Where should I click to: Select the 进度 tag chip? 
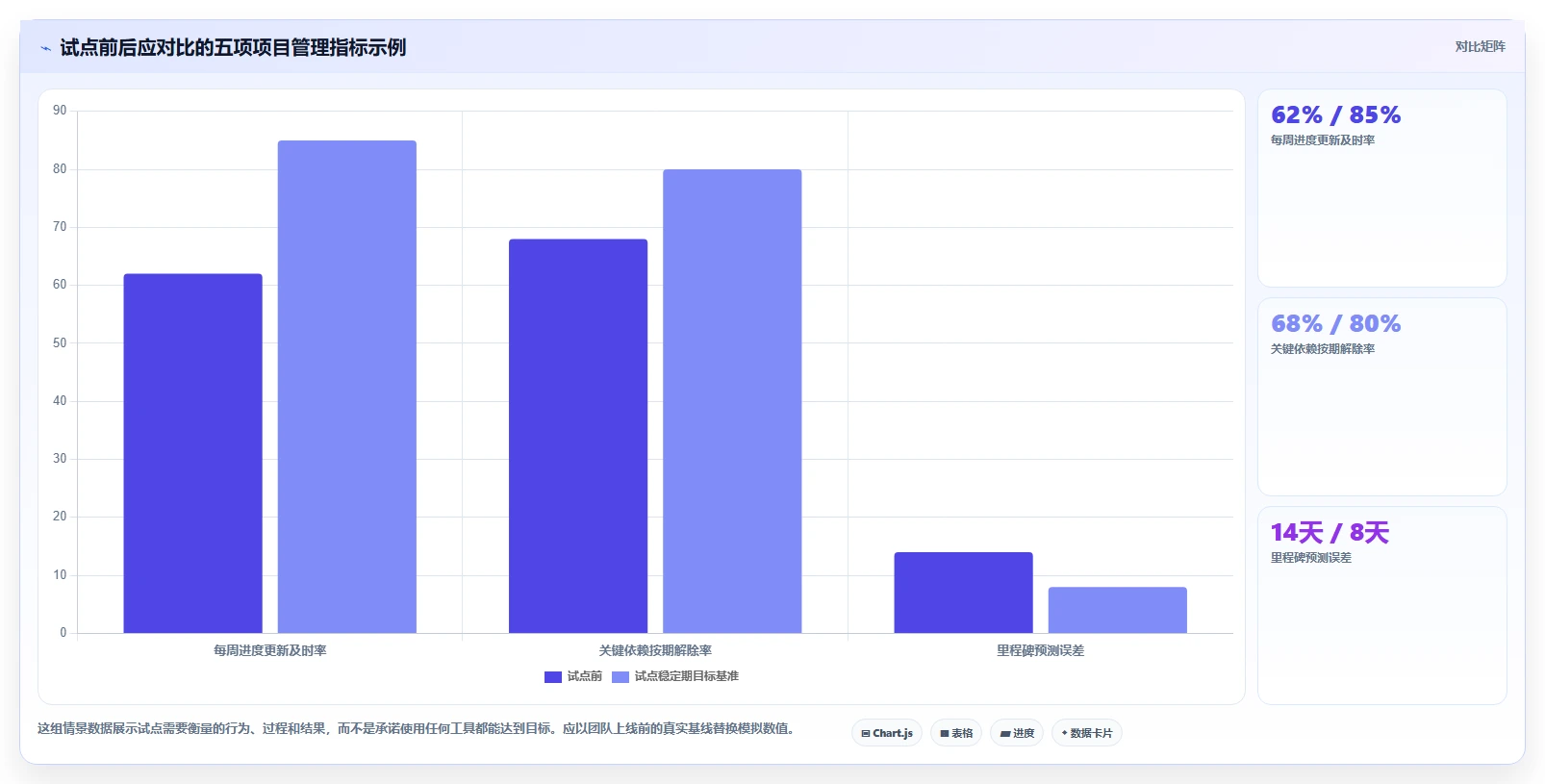1017,733
